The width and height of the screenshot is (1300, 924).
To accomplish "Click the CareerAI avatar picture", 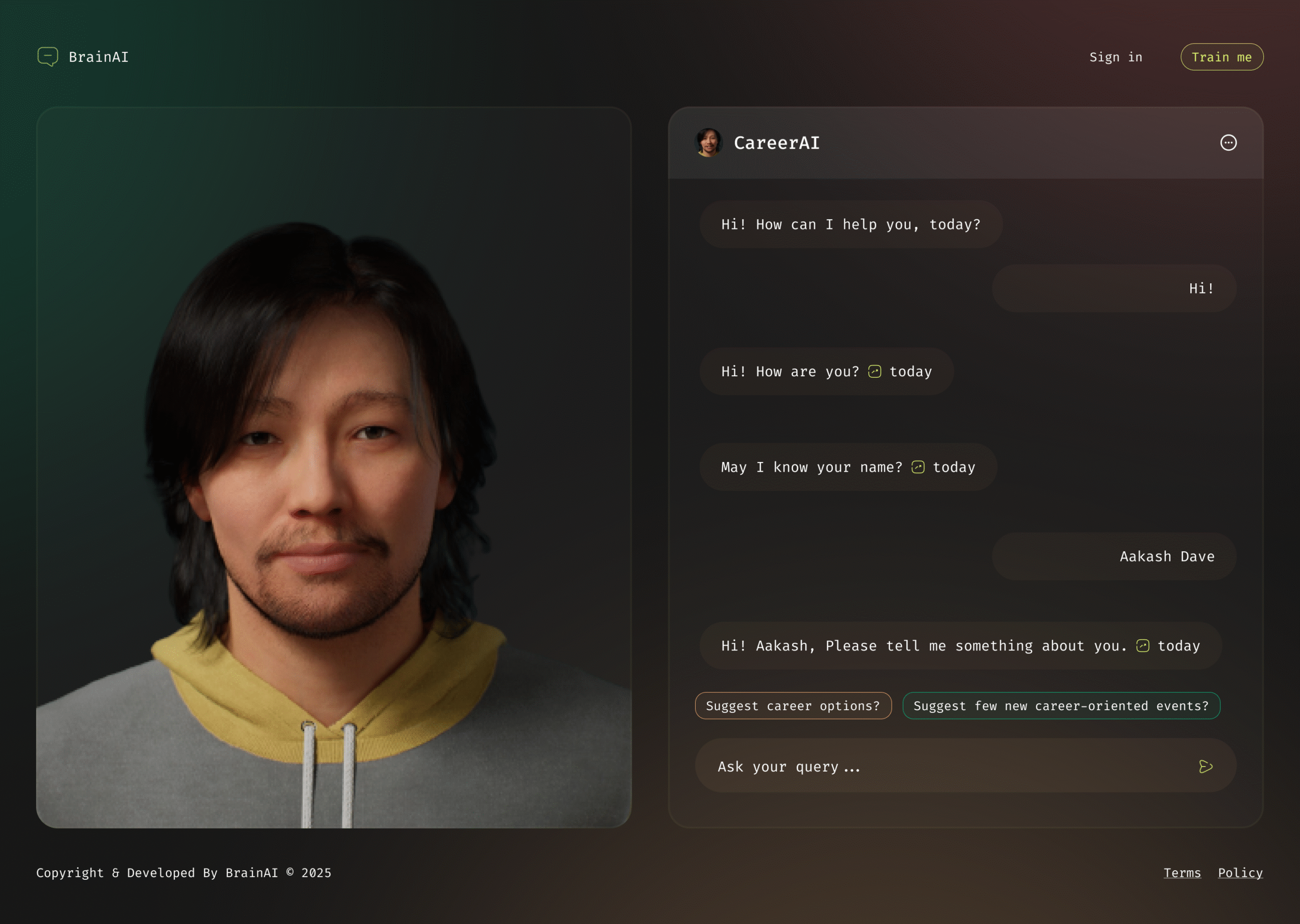I will pyautogui.click(x=709, y=142).
